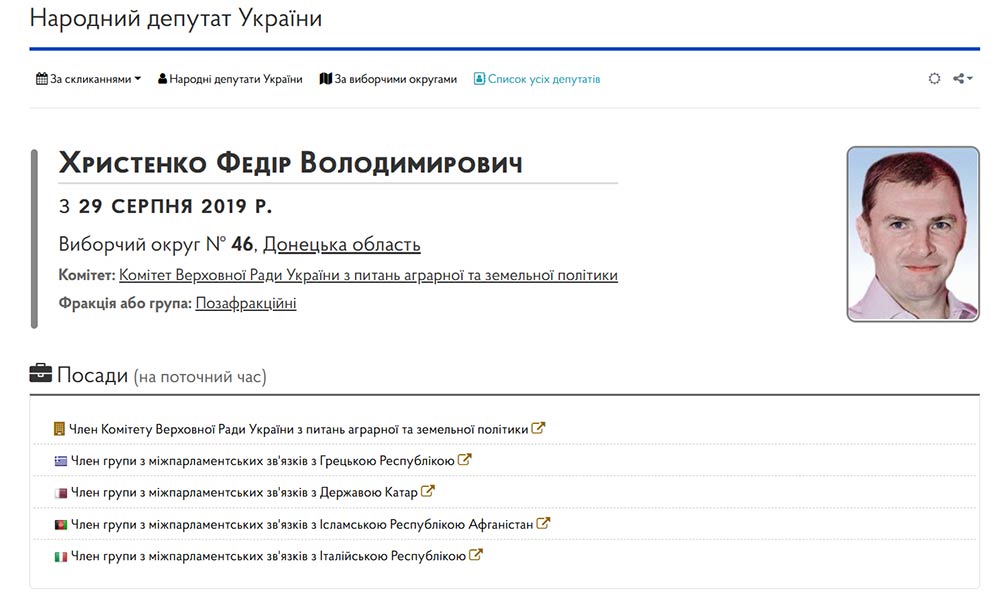Open Народні депутати України menu item

[230, 79]
